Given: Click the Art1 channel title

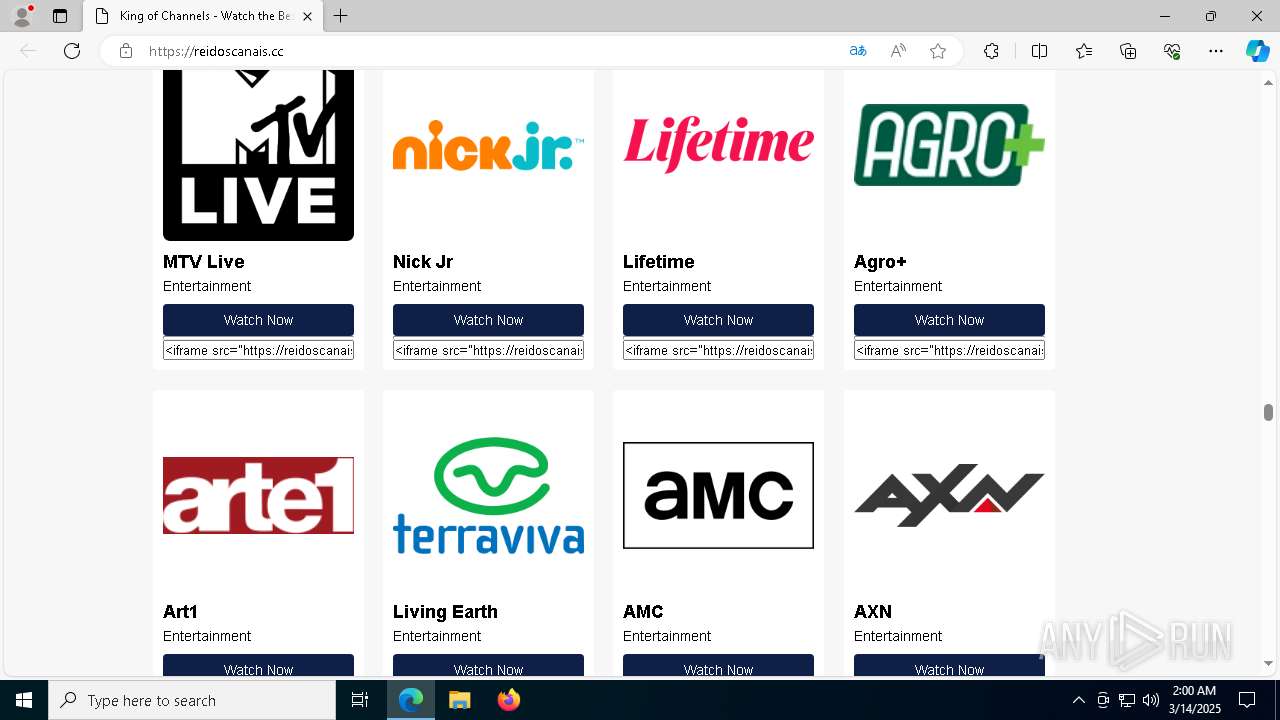Looking at the screenshot, I should point(180,612).
